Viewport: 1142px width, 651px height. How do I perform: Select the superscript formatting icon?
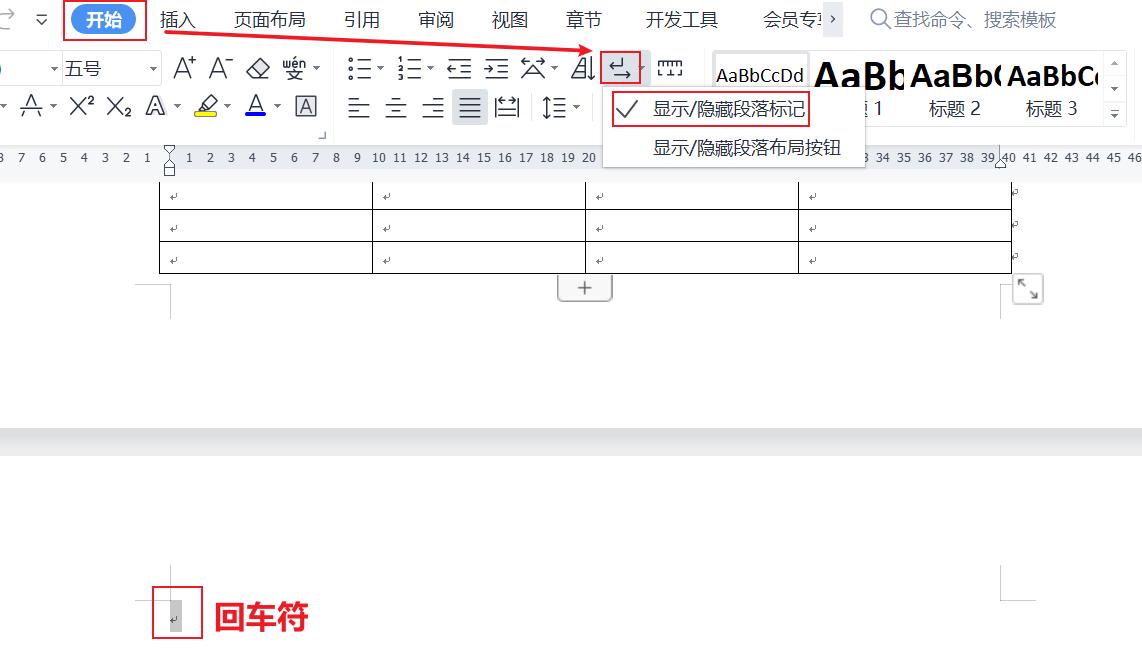coord(80,103)
